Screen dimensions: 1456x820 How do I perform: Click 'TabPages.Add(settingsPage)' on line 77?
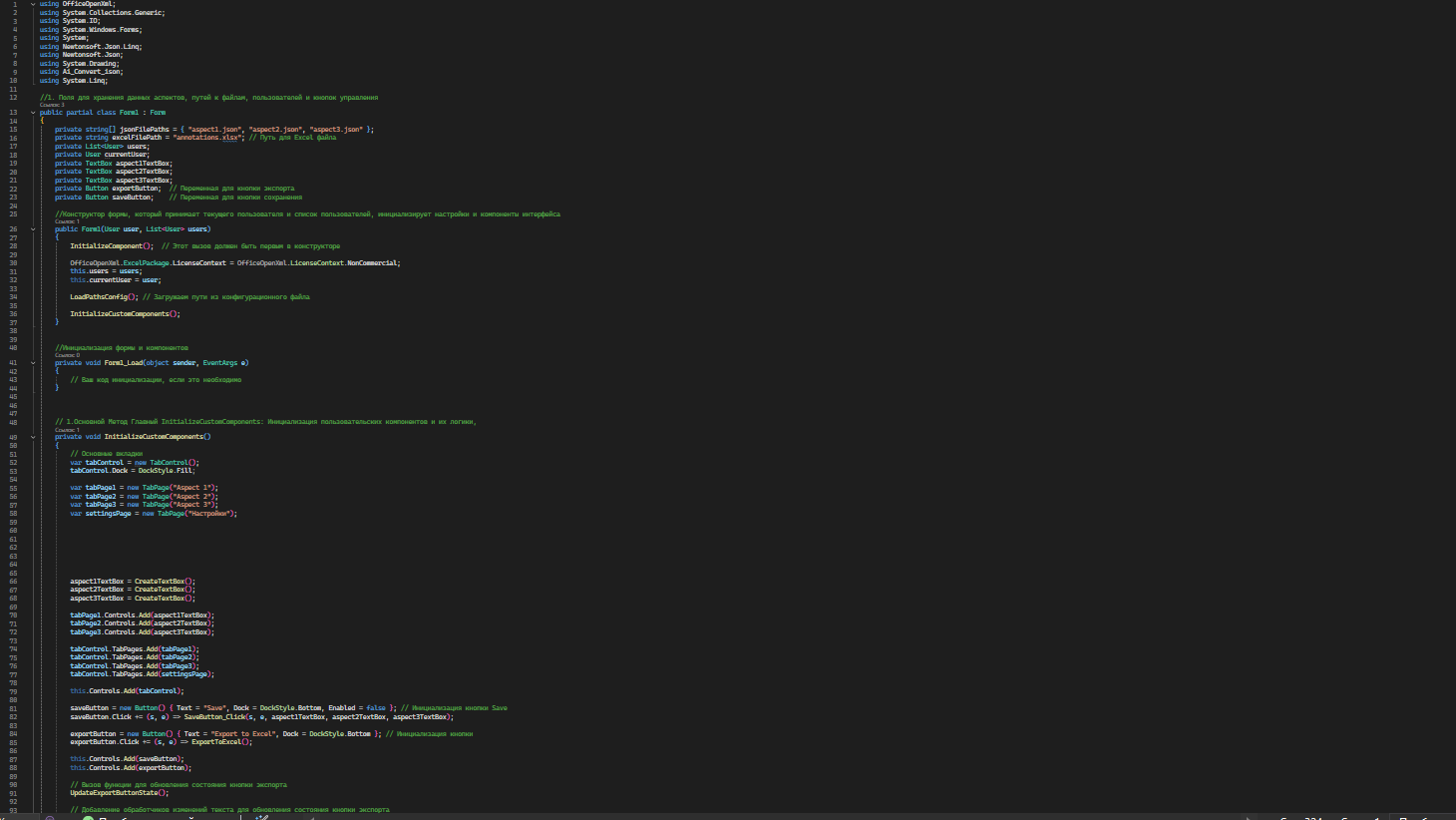(161, 674)
